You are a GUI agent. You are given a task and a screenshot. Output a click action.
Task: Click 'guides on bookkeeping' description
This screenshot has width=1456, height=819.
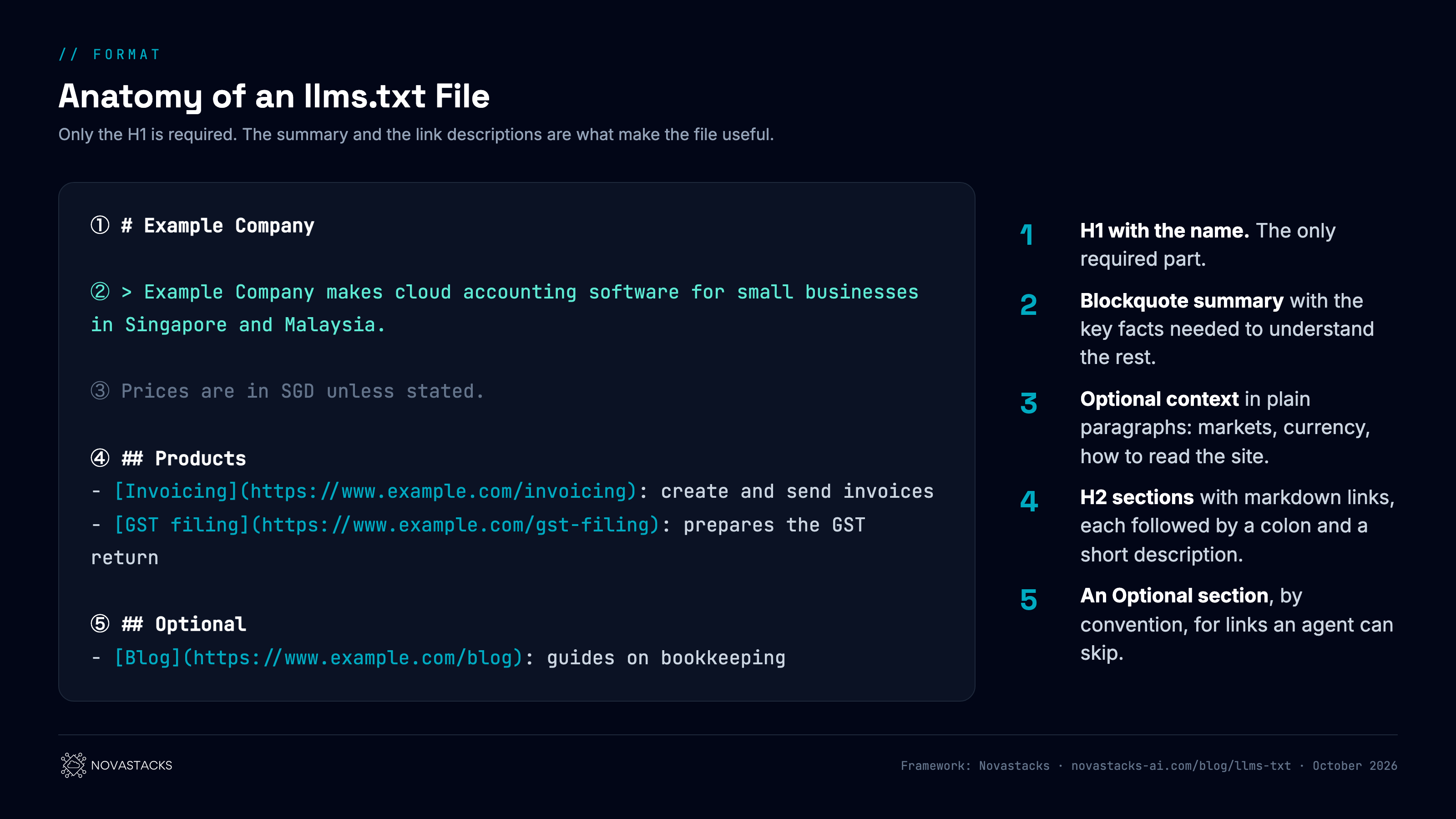[666, 657]
